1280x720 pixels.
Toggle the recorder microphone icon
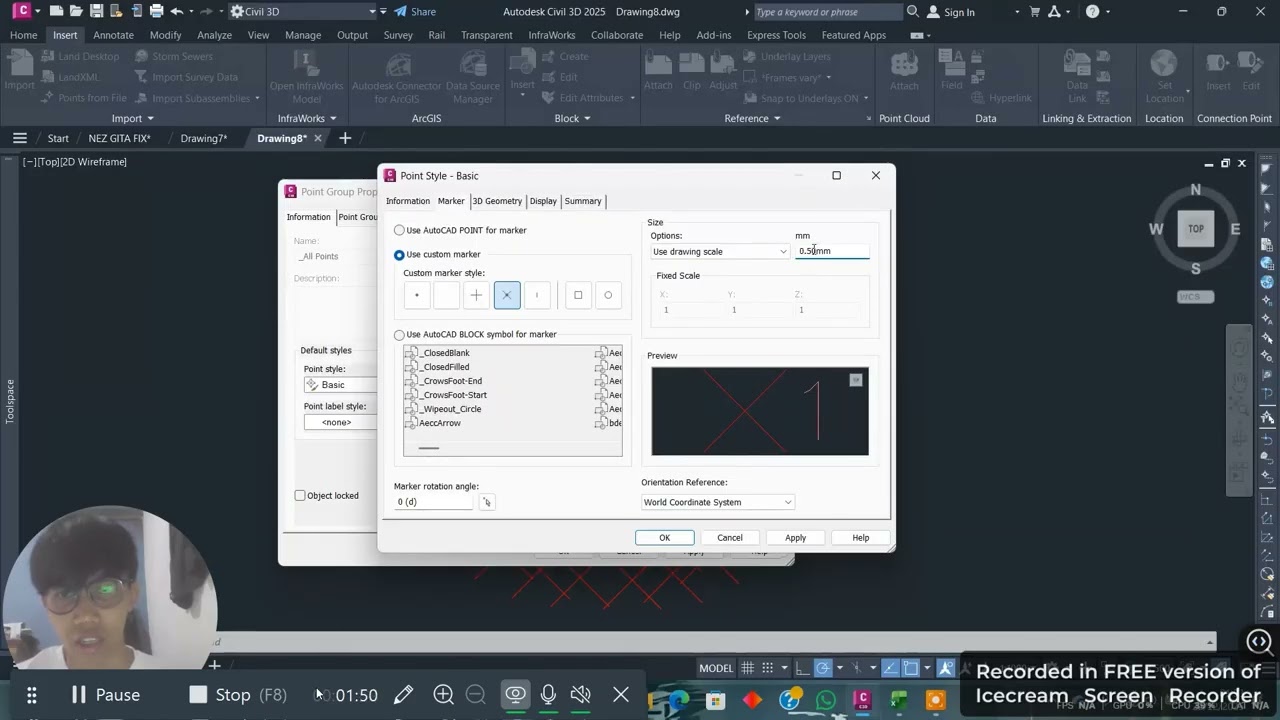coord(548,694)
